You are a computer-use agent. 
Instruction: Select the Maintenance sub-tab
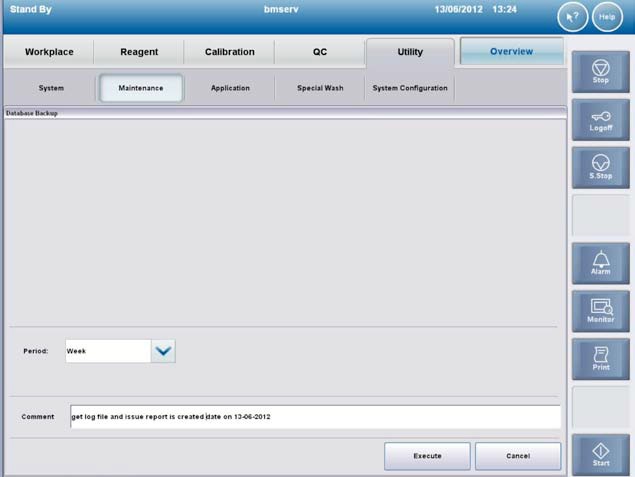coord(141,88)
